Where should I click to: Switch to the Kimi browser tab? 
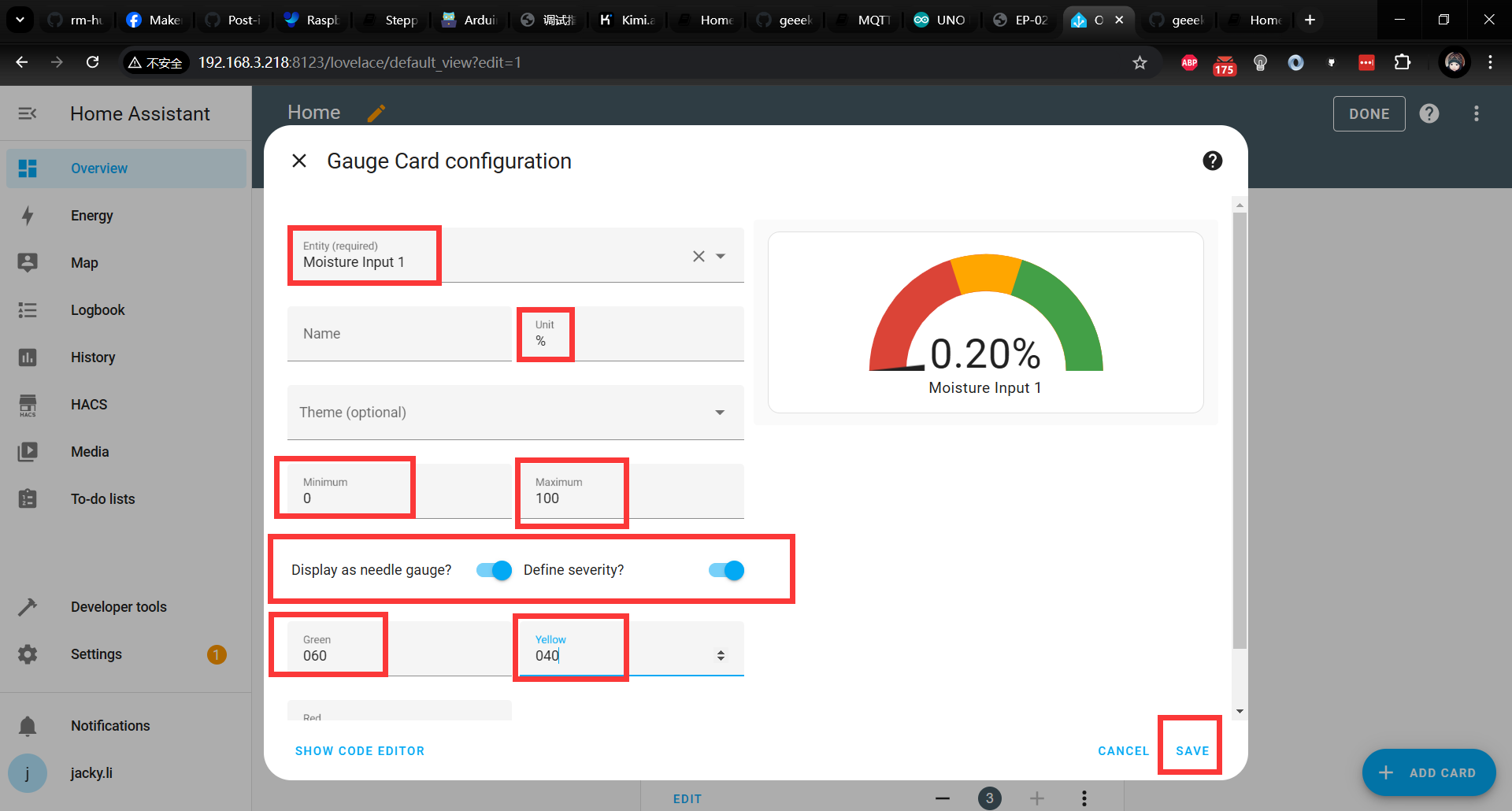click(626, 20)
